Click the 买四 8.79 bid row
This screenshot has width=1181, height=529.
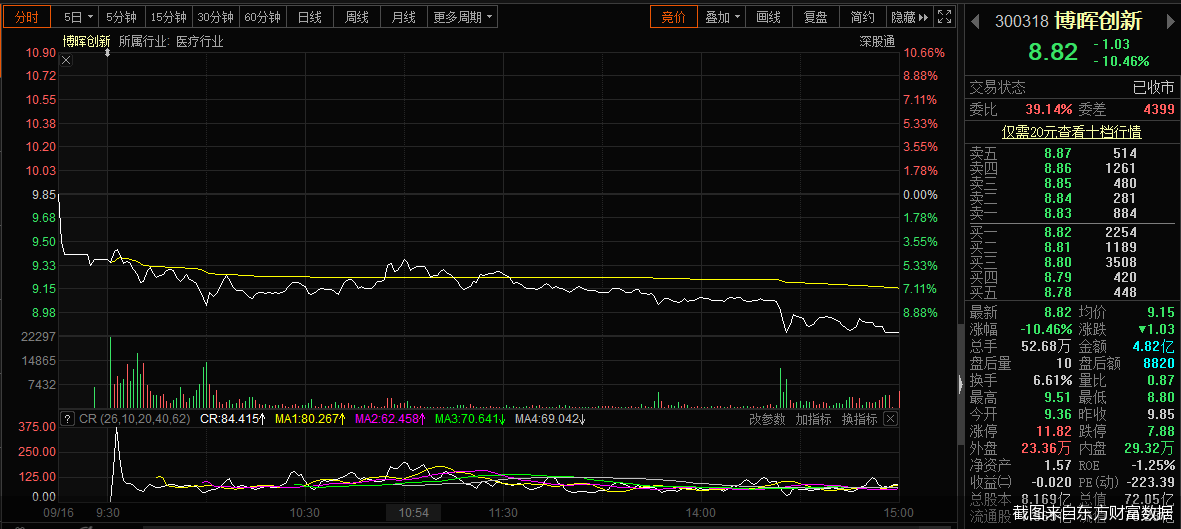click(1071, 277)
